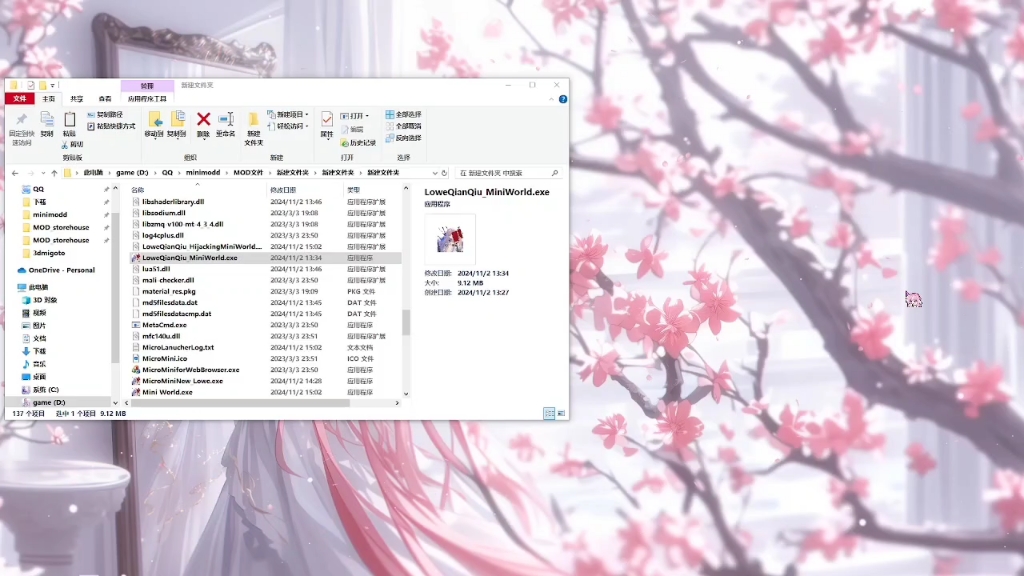Switch to large icons view toggle in status bar

coord(561,413)
